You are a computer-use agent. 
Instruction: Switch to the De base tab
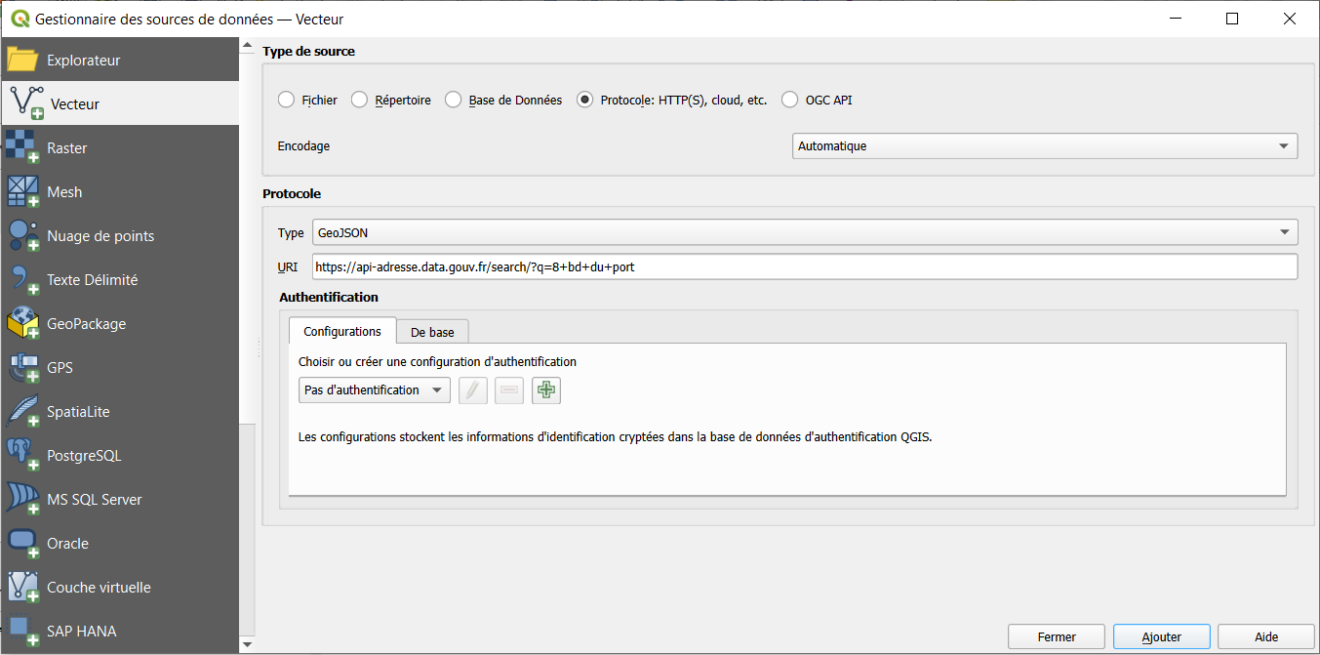[432, 331]
